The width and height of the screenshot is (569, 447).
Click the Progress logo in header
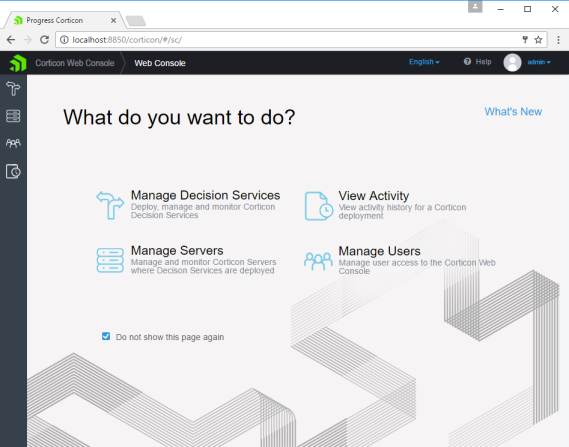pos(18,63)
